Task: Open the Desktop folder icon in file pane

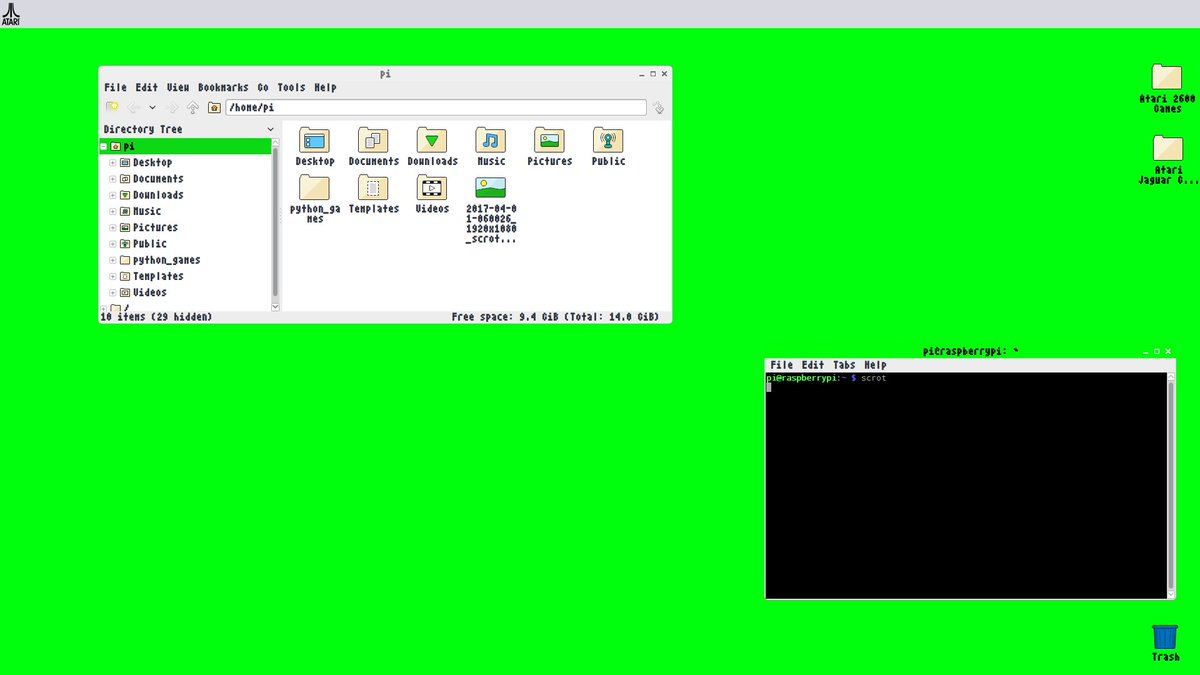Action: [314, 140]
